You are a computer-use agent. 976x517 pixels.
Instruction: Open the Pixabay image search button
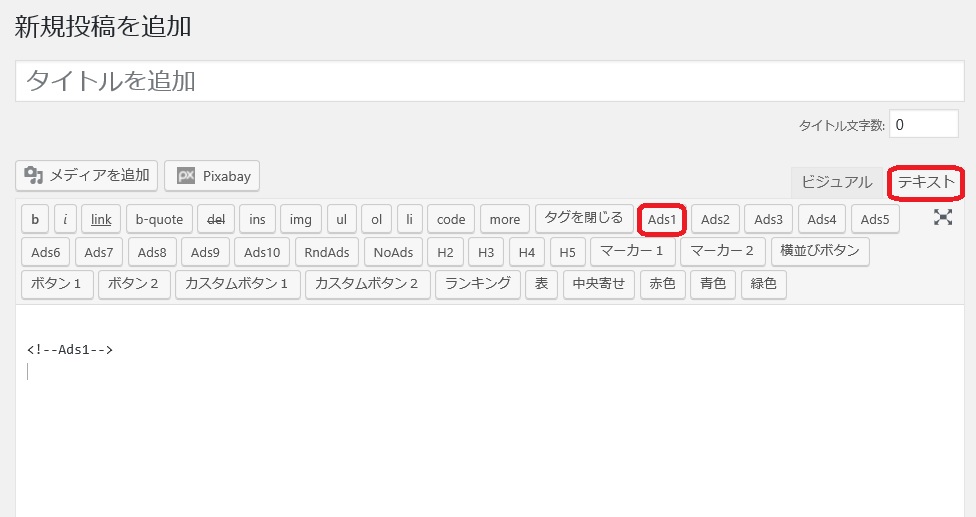point(212,176)
